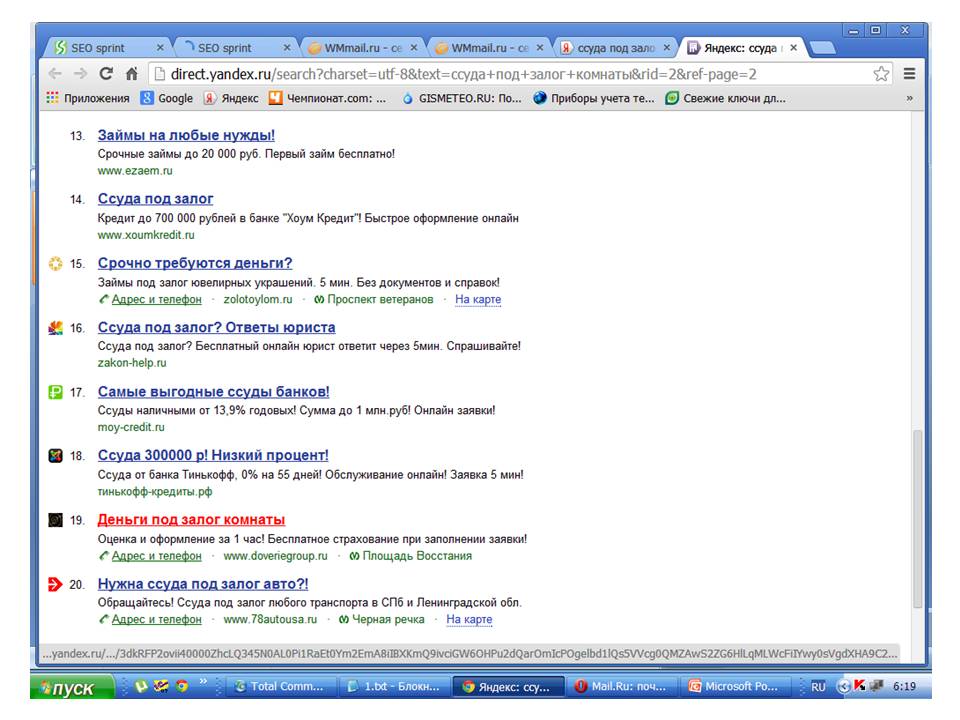Click the RU language indicator
This screenshot has width=960, height=720.
(x=818, y=687)
